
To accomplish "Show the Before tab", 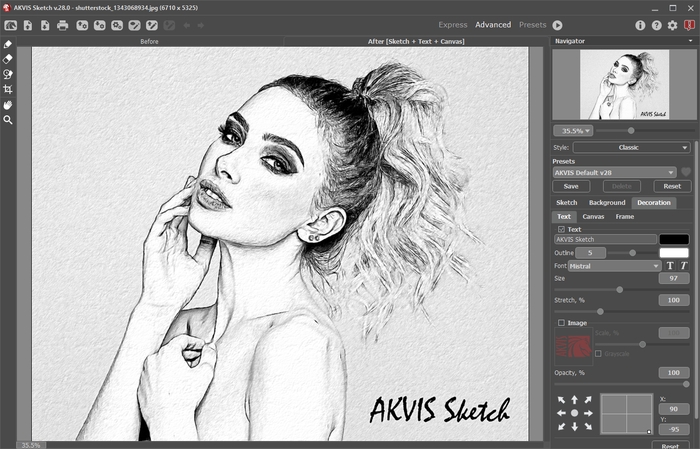I will pos(150,42).
